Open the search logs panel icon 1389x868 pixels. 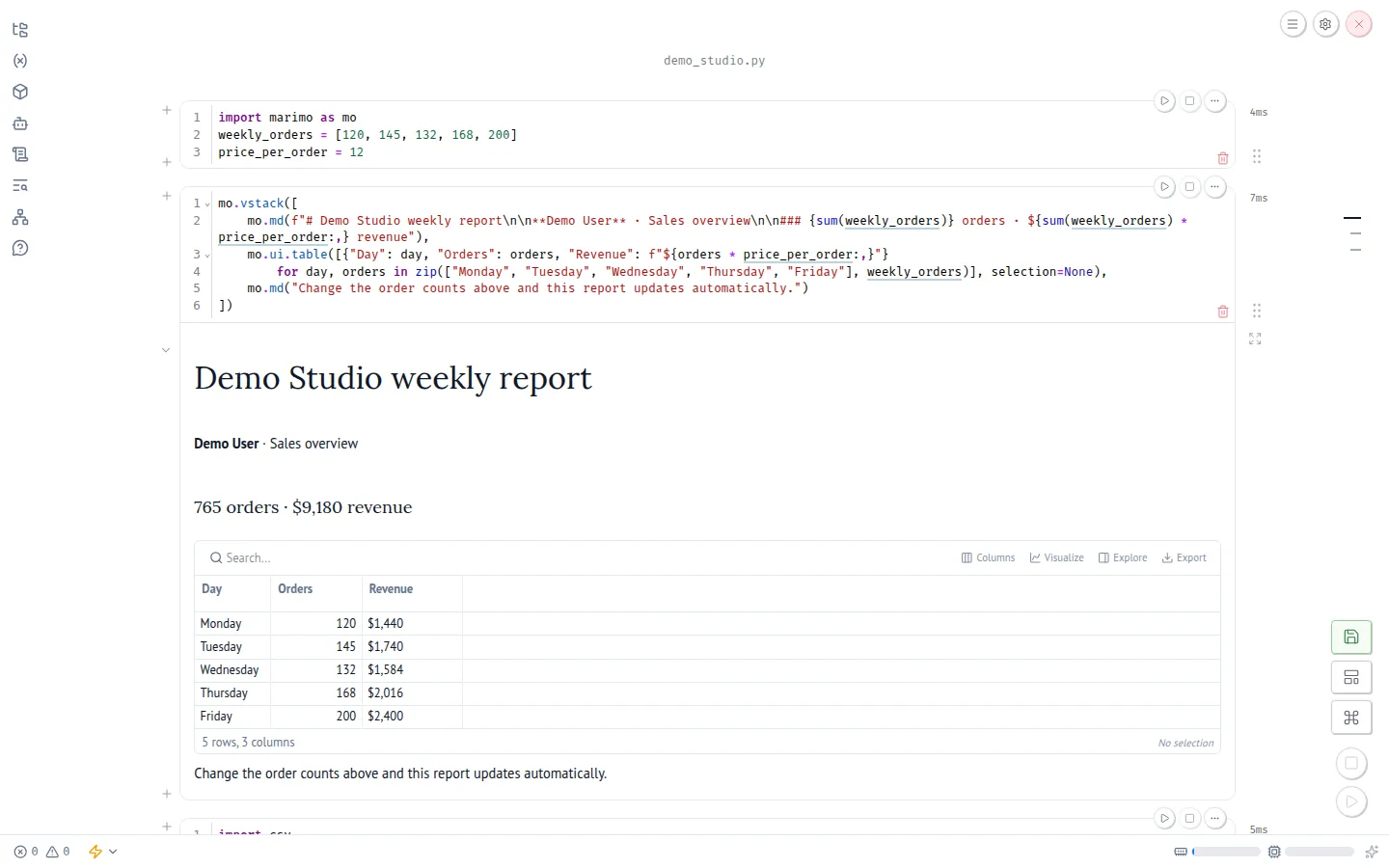(20, 185)
